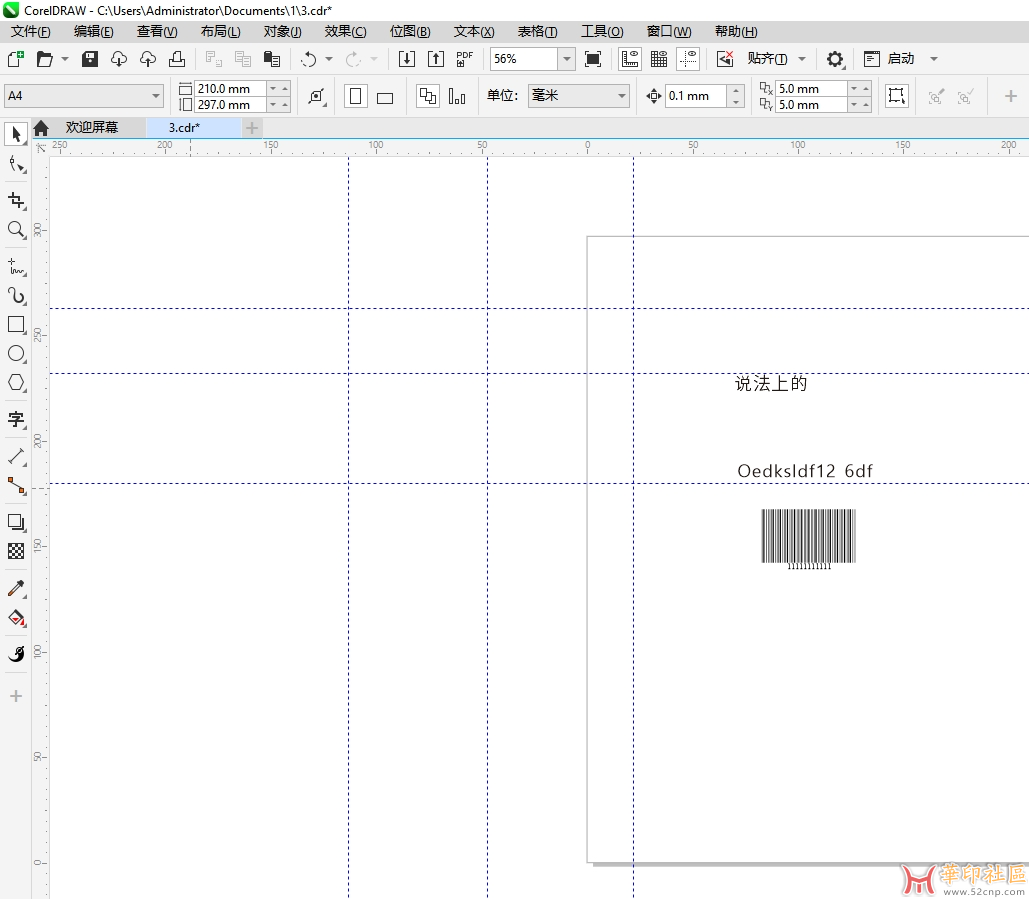This screenshot has height=899, width=1029.
Task: Select the Drop Shadow tool
Action: pyautogui.click(x=16, y=522)
